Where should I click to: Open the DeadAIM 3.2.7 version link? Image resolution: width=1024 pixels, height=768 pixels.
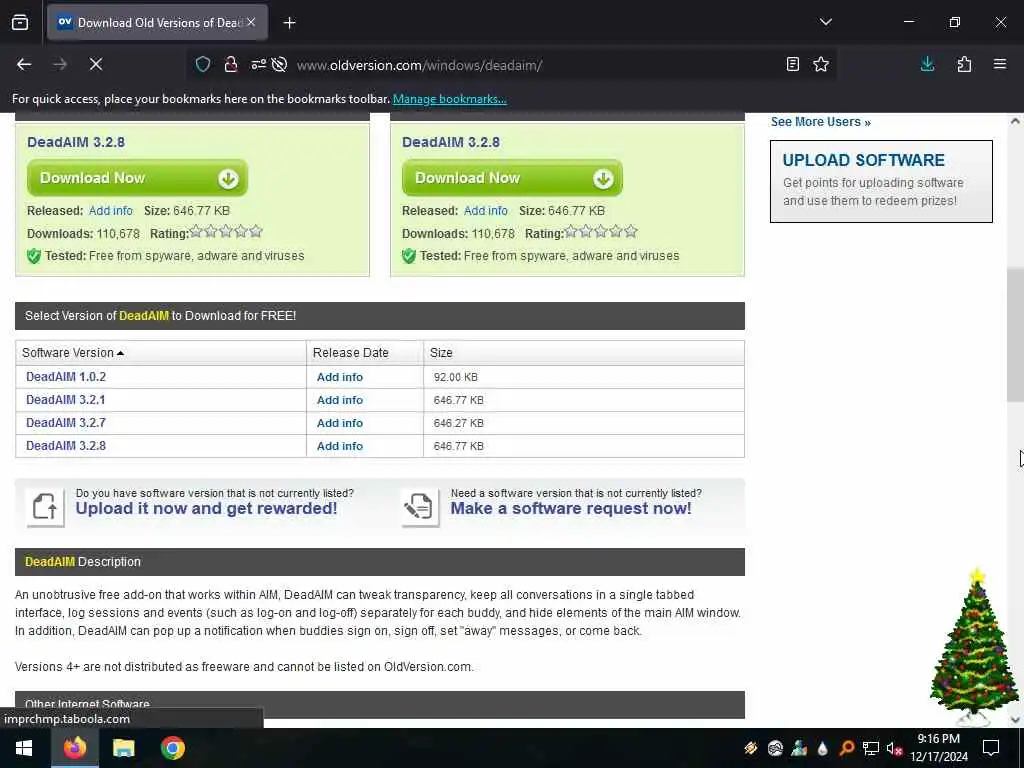click(x=66, y=423)
